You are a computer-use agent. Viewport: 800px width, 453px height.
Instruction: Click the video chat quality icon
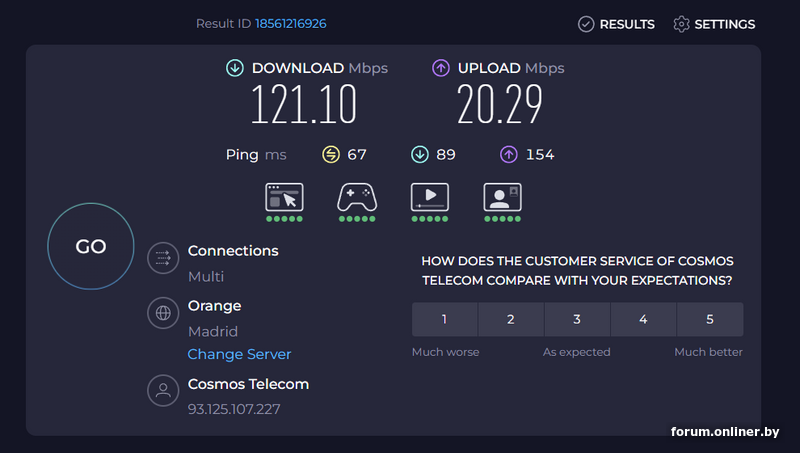(x=502, y=197)
